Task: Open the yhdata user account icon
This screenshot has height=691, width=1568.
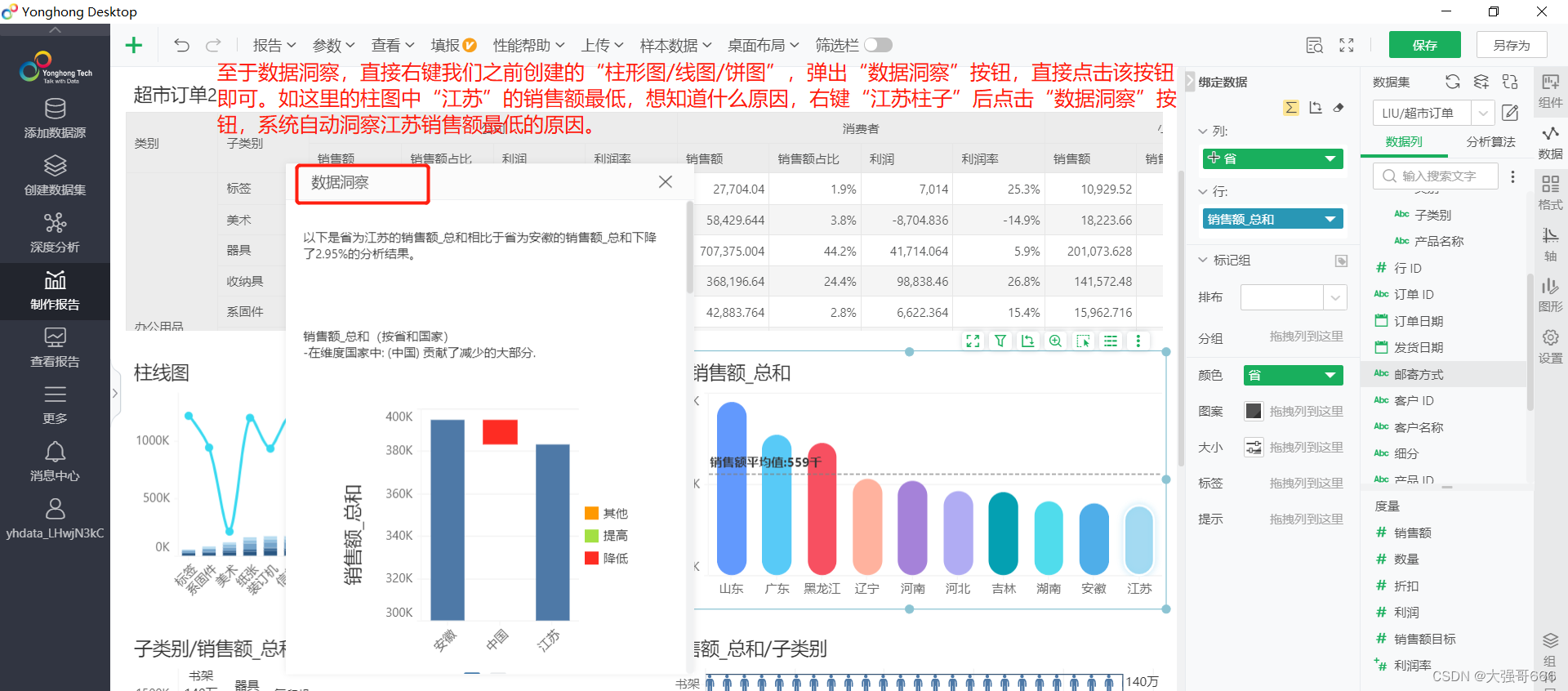Action: click(x=55, y=509)
